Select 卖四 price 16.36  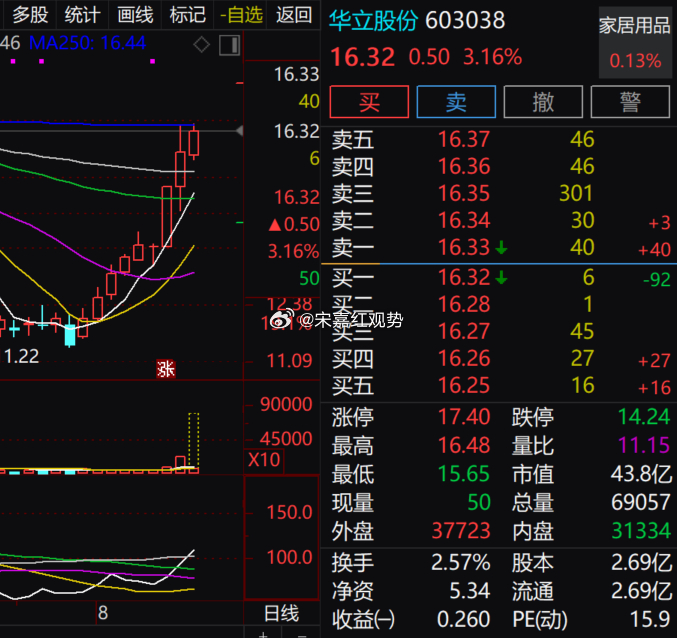point(464,167)
